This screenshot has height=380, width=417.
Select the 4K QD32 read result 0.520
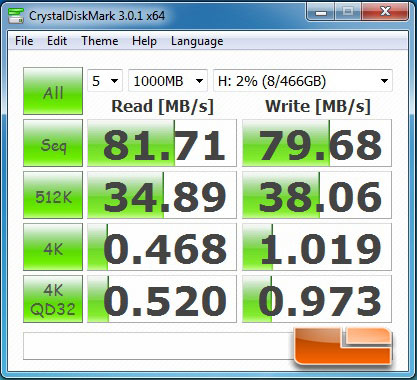click(x=162, y=299)
